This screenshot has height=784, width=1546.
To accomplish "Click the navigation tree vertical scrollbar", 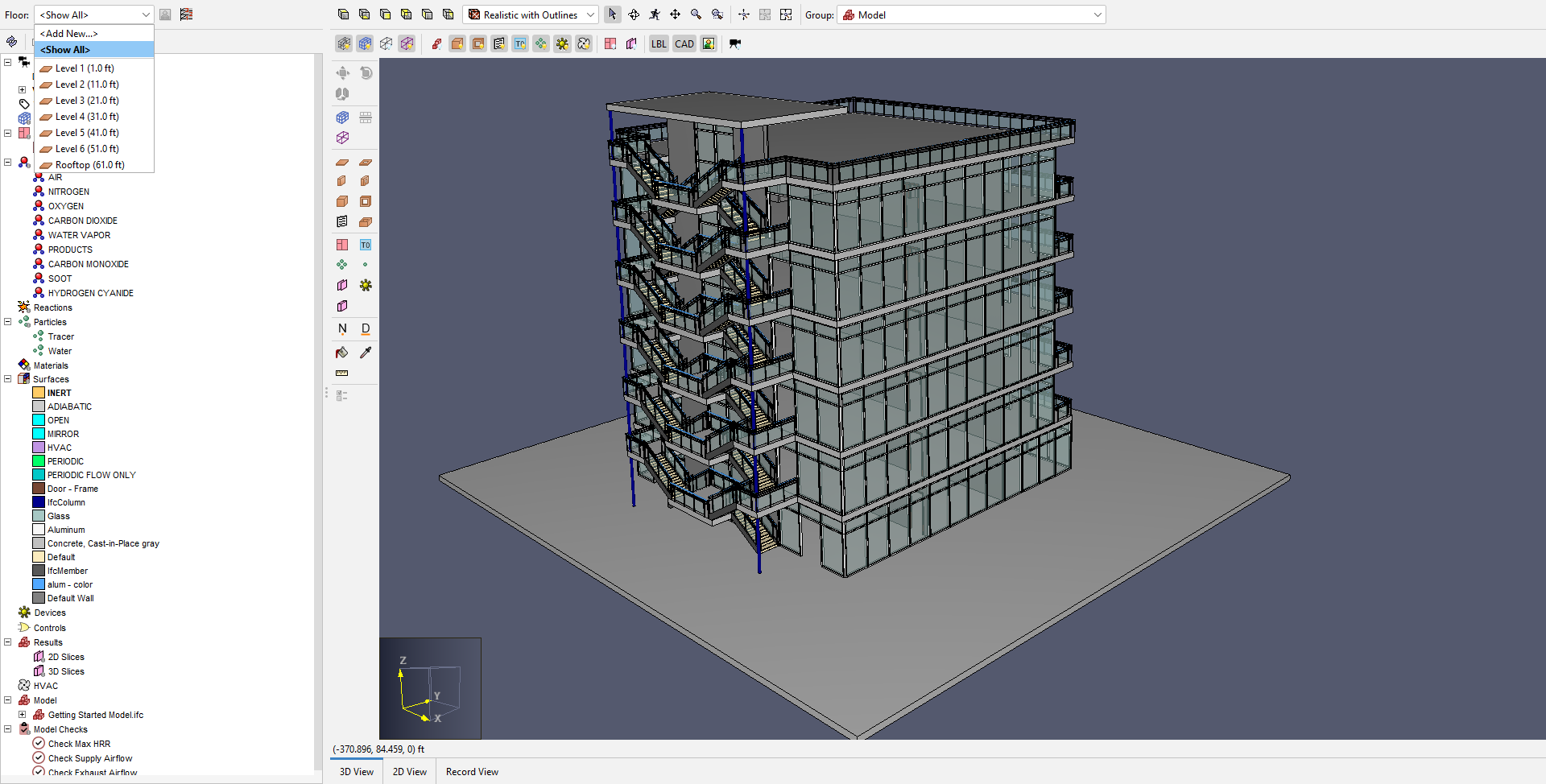I will click(x=318, y=411).
